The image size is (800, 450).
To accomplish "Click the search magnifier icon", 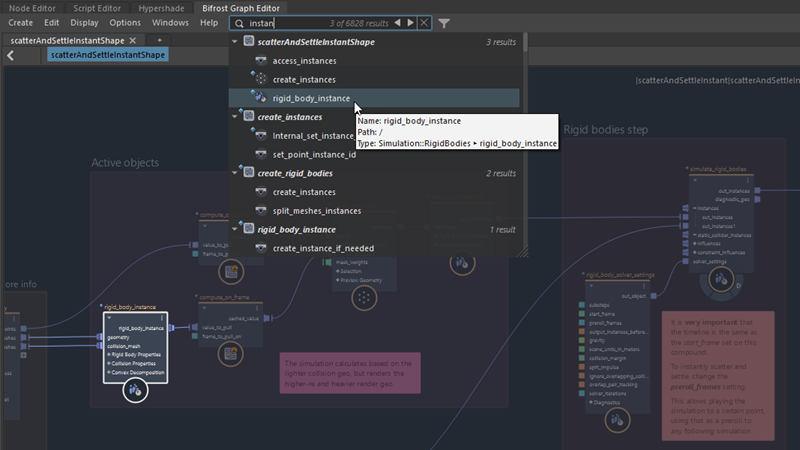I will coord(239,23).
